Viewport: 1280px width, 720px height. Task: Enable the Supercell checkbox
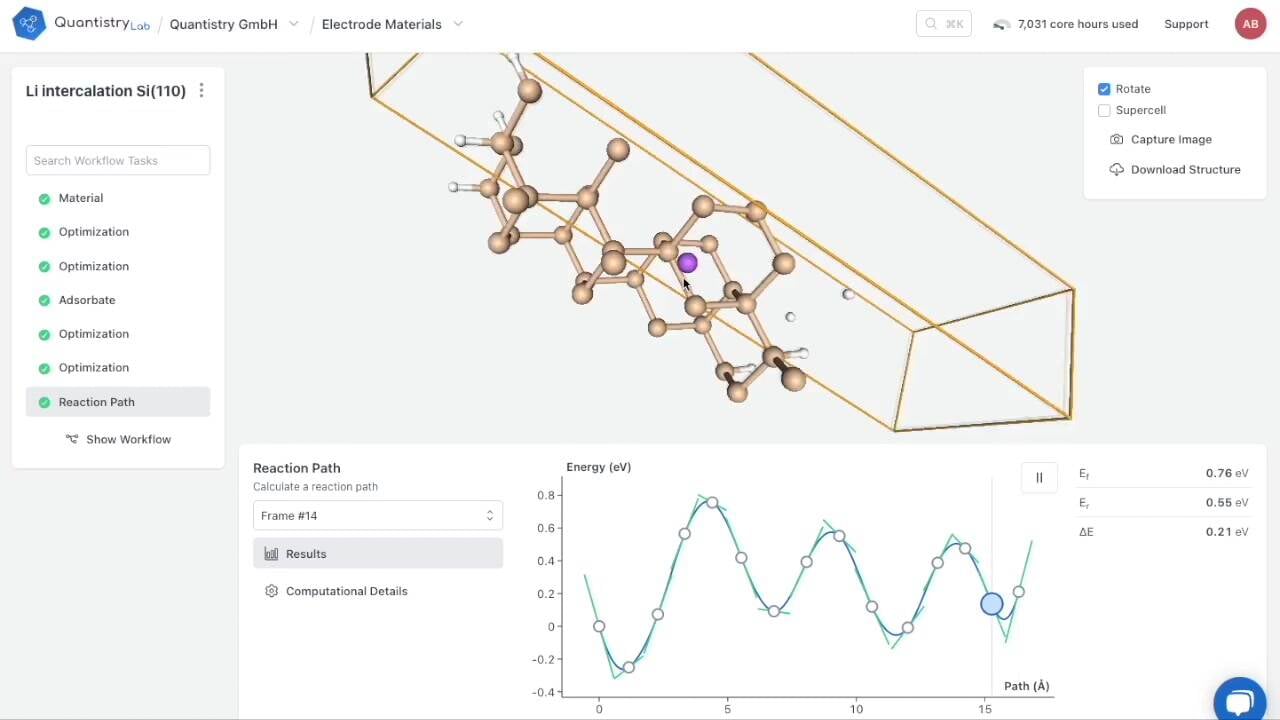point(1104,110)
